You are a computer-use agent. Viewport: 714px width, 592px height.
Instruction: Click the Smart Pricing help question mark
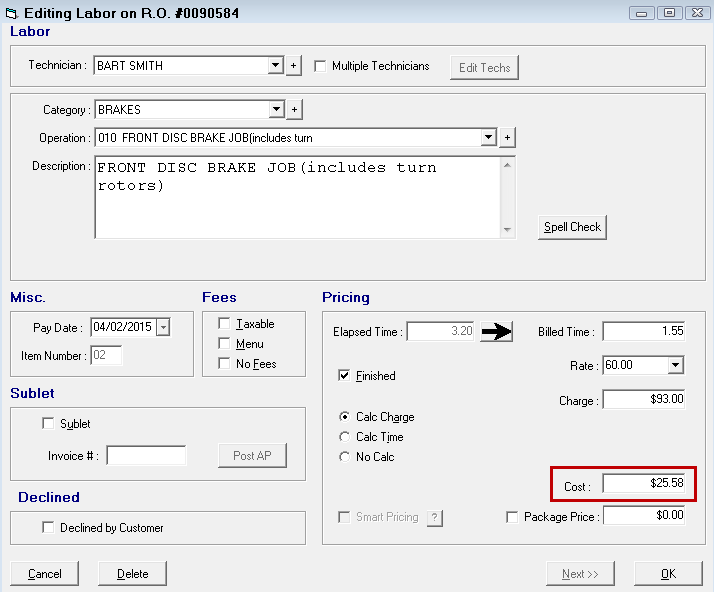tap(435, 517)
